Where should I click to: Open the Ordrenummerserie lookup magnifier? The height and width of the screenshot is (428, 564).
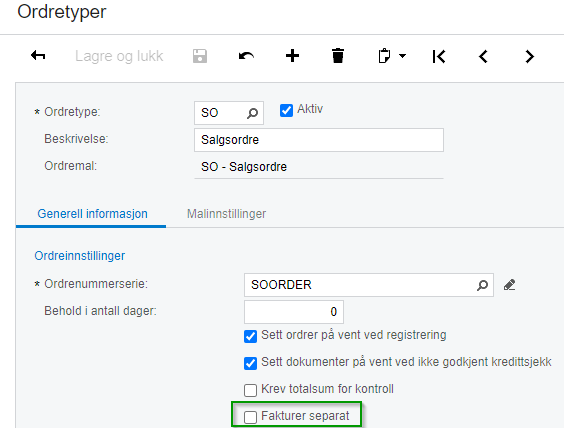point(482,285)
